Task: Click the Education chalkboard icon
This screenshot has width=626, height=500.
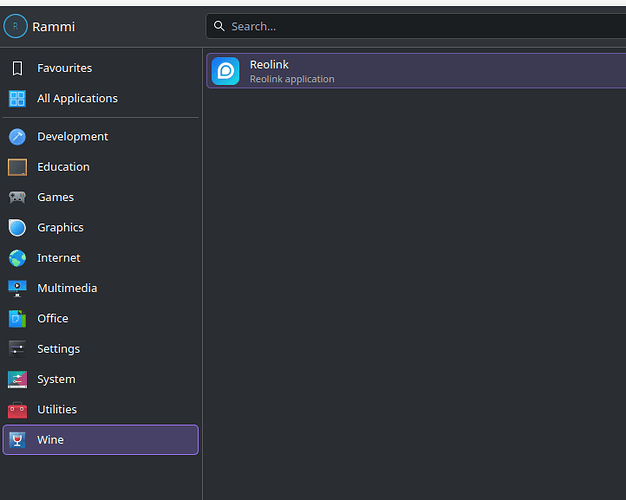Action: tap(17, 167)
